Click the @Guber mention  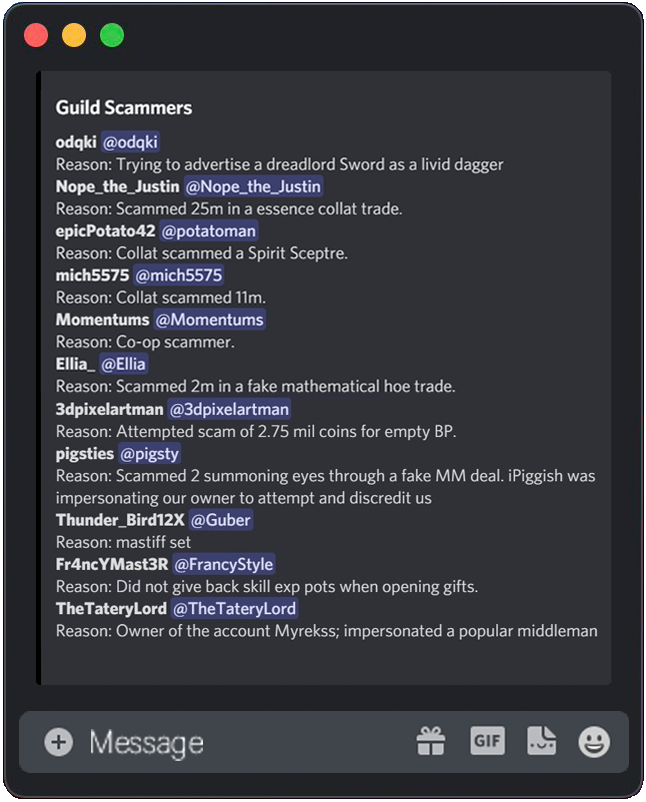point(221,520)
